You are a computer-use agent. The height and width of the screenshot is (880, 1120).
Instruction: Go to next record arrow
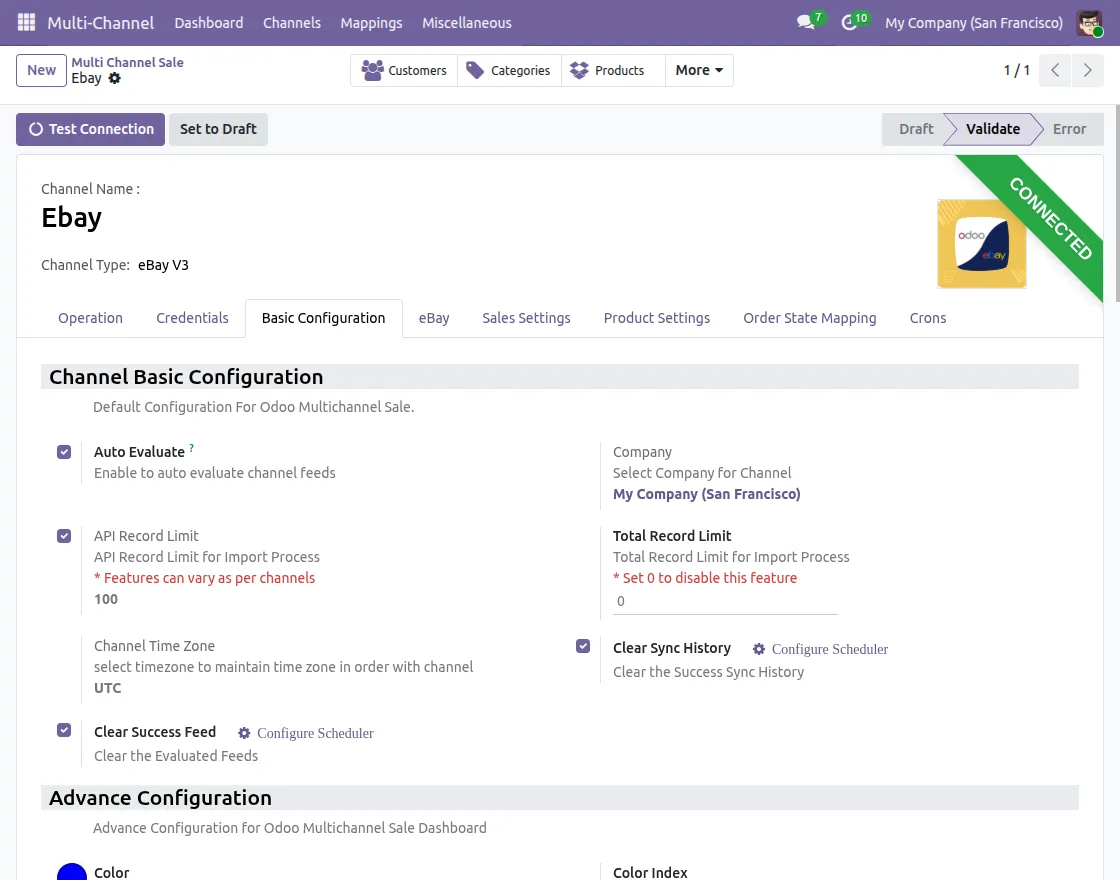pyautogui.click(x=1087, y=70)
